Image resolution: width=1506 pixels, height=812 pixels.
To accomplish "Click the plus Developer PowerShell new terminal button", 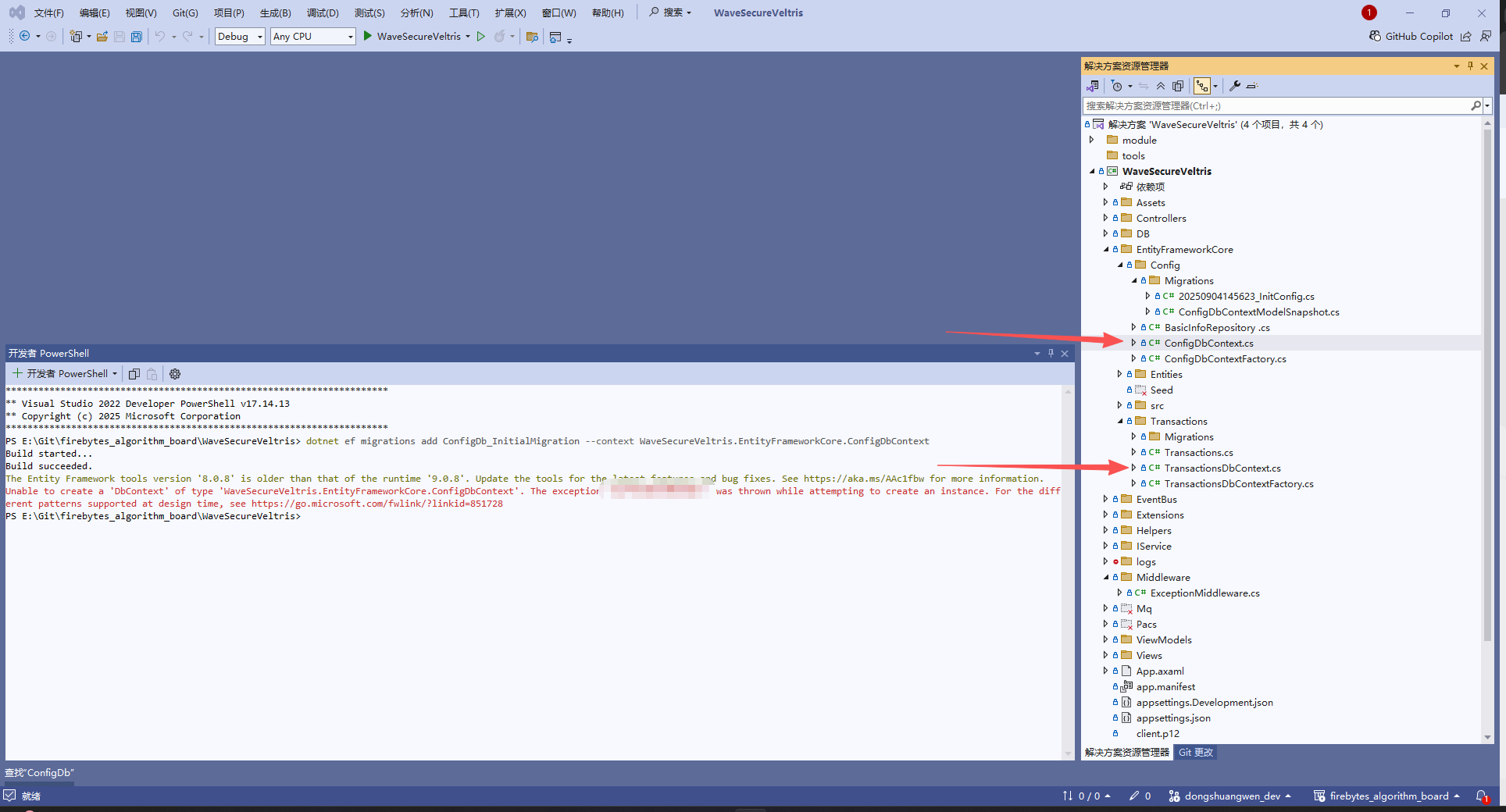I will point(60,374).
